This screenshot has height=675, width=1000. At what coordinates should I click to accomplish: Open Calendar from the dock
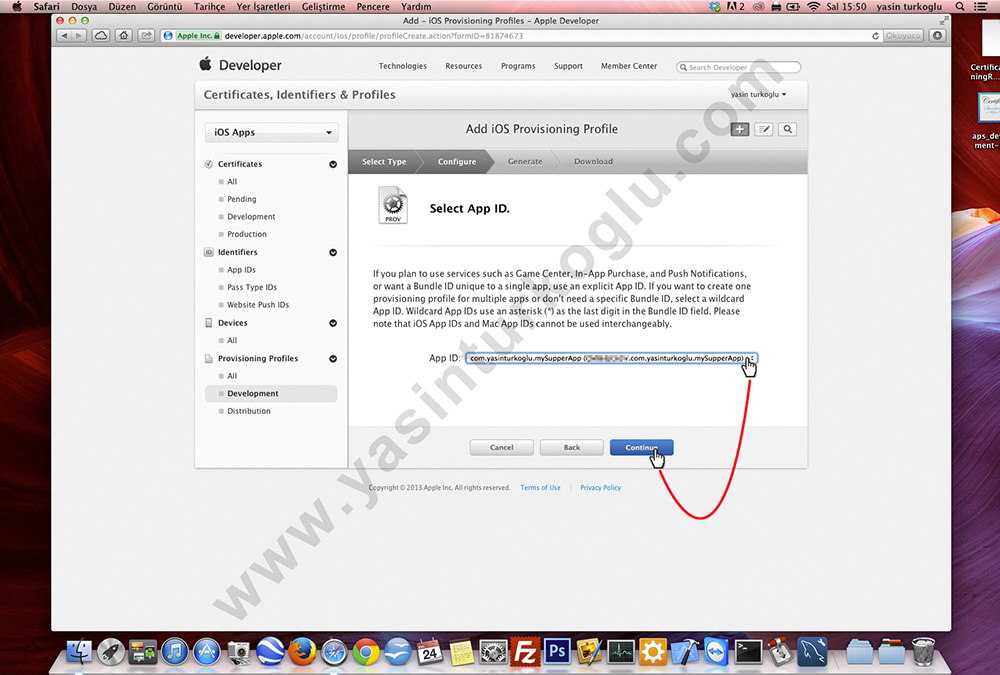pos(430,652)
